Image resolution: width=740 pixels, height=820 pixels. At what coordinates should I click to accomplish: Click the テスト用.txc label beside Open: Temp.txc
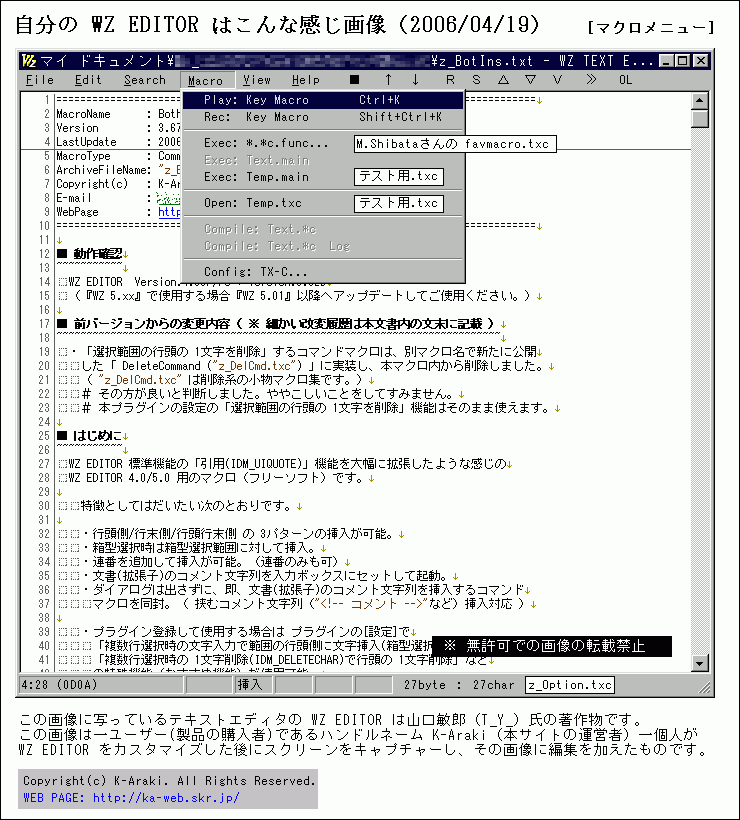(x=399, y=203)
